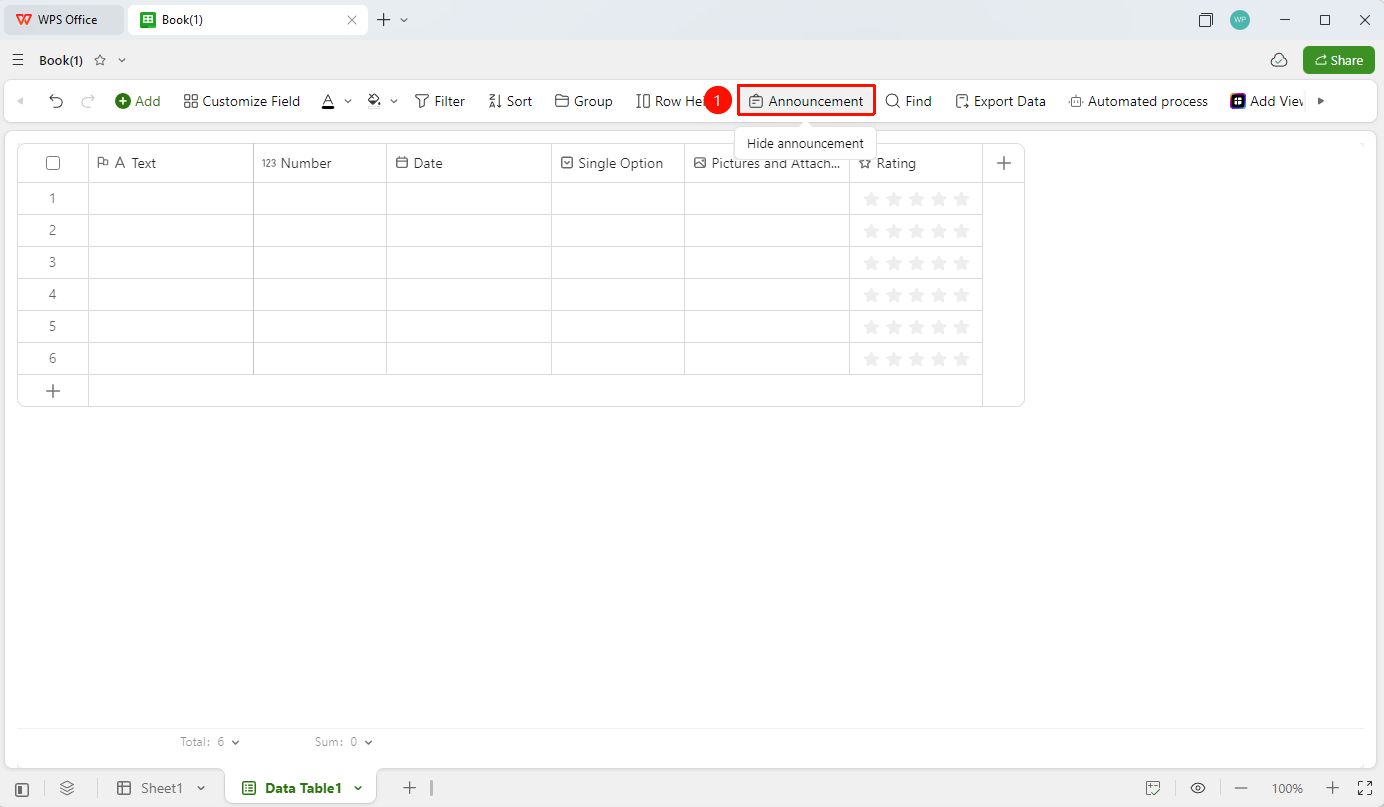Viewport: 1384px width, 807px height.
Task: Open Customize Field
Action: pyautogui.click(x=242, y=101)
